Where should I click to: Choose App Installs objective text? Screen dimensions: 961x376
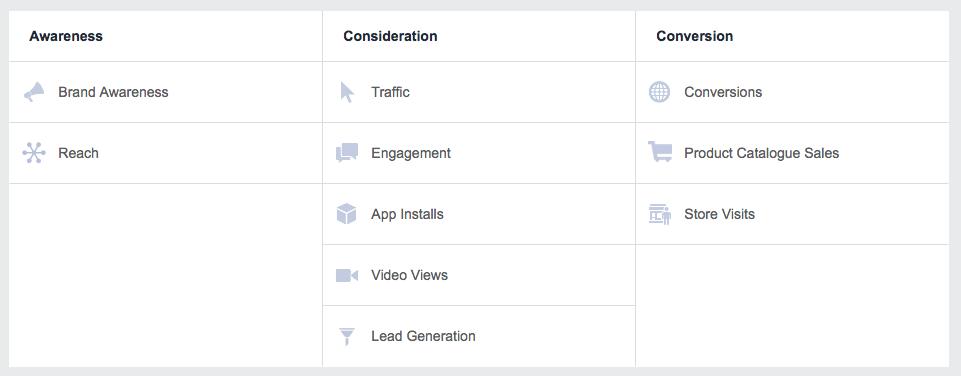(408, 214)
